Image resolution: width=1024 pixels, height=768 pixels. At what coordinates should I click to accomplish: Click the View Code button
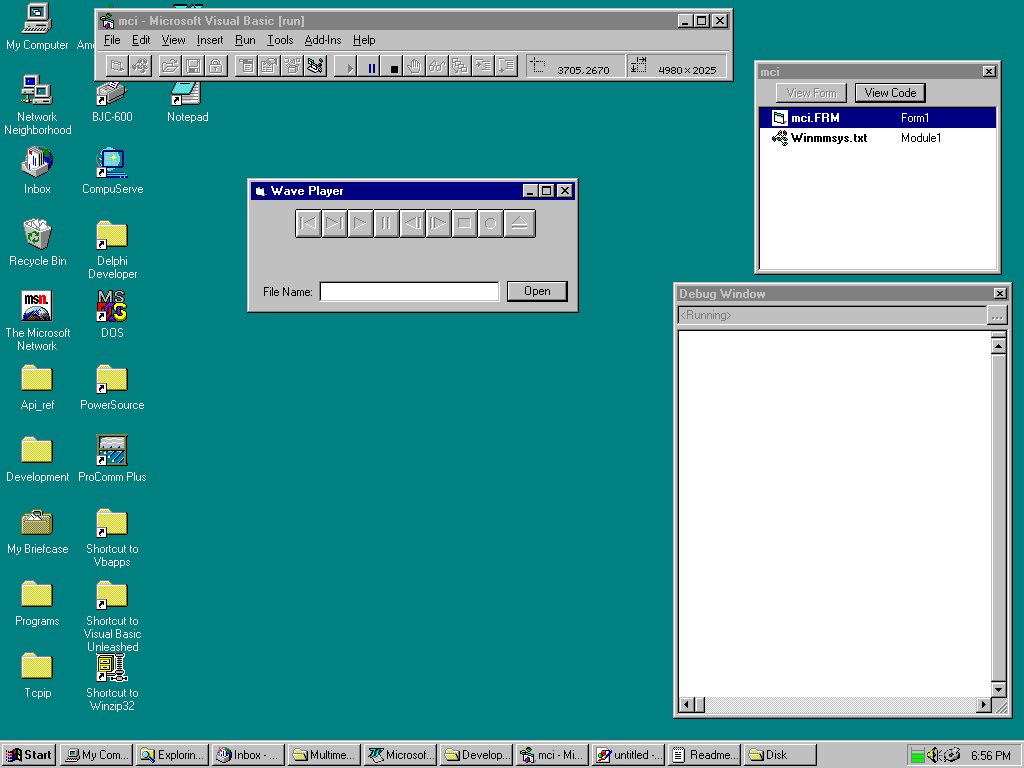click(890, 93)
